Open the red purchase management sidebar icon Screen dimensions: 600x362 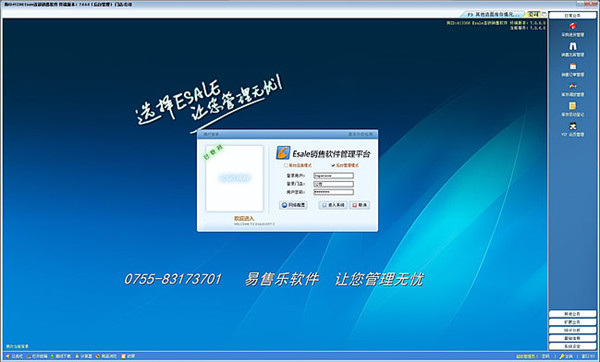coord(572,26)
